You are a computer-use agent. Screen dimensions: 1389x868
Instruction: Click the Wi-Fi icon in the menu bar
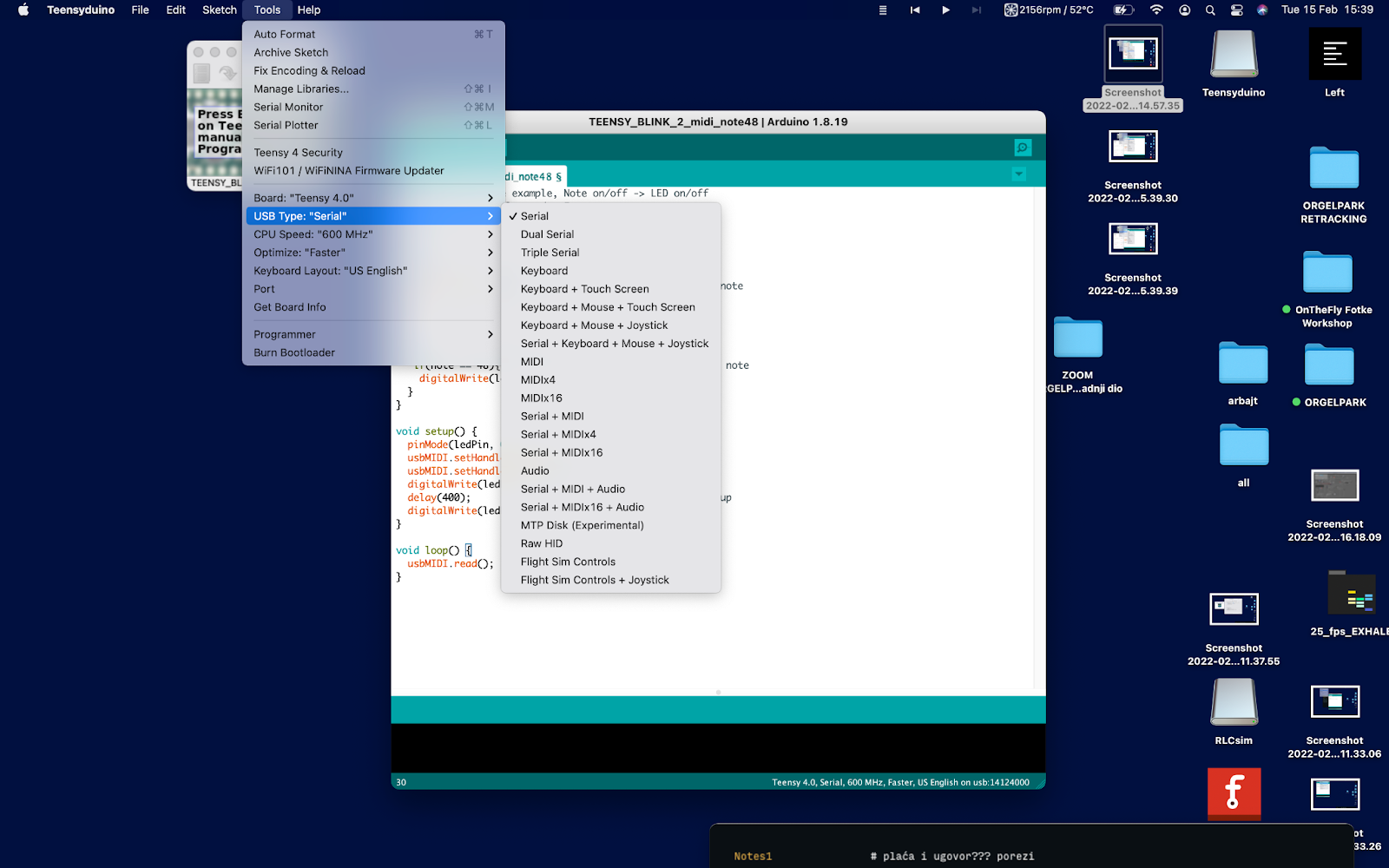[1156, 10]
